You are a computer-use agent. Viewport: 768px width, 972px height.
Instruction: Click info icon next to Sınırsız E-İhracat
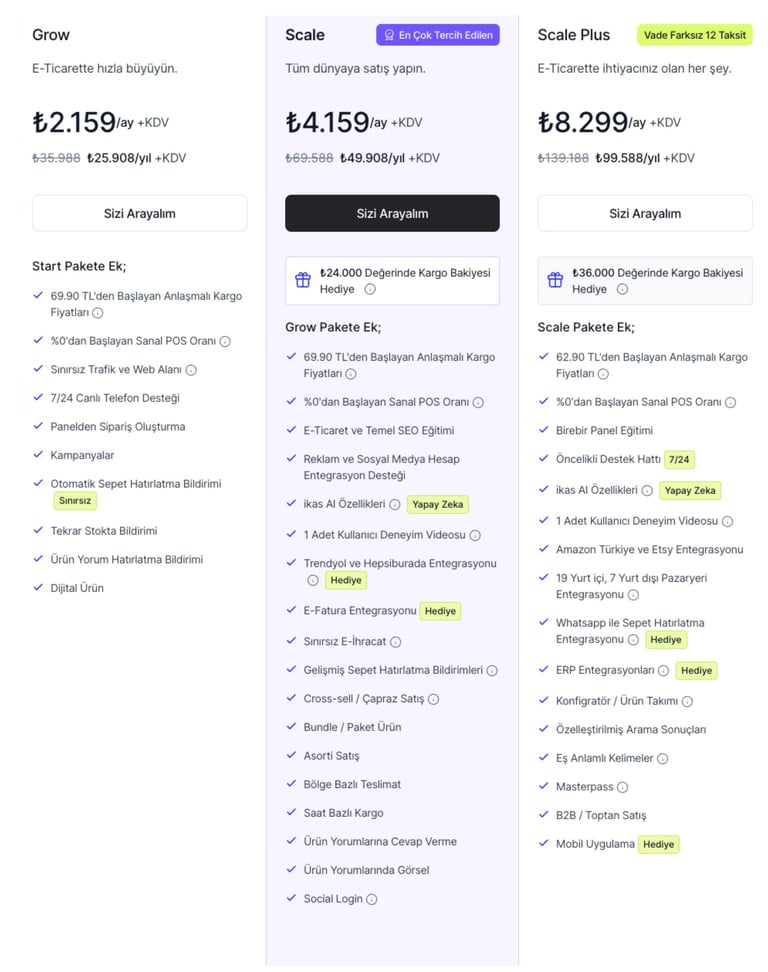(x=396, y=642)
